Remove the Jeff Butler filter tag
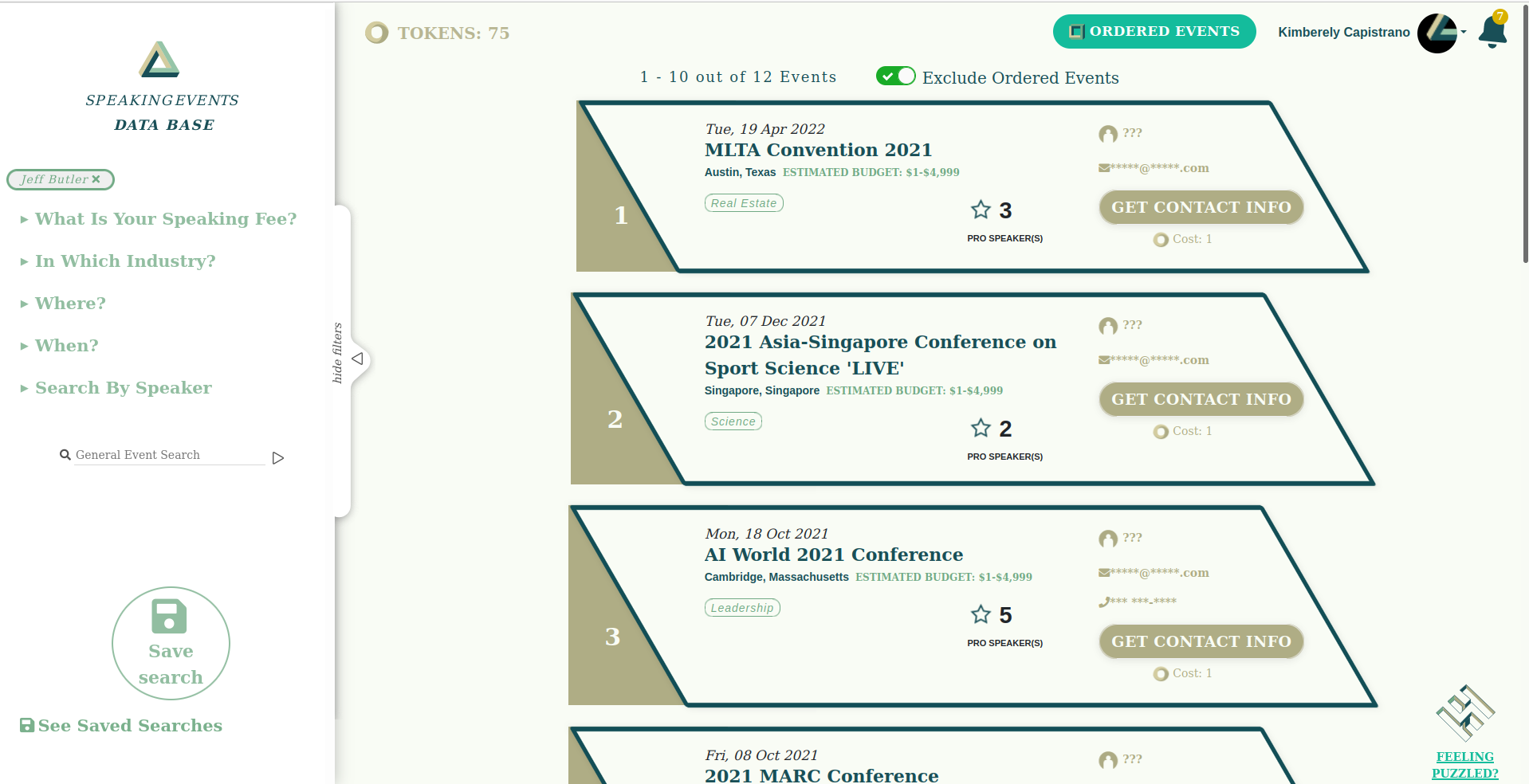 96,179
